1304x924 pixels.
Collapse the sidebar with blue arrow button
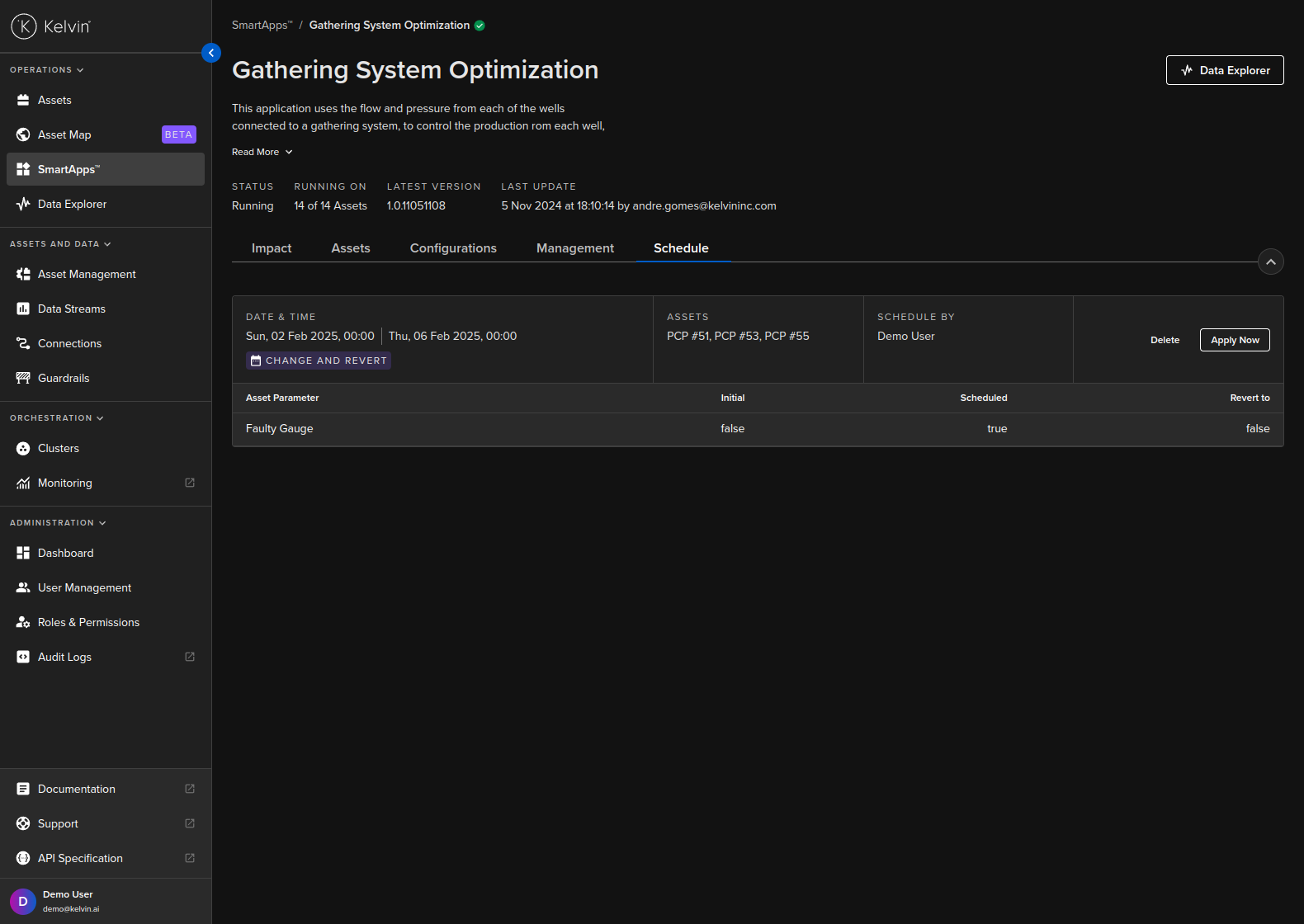point(211,53)
